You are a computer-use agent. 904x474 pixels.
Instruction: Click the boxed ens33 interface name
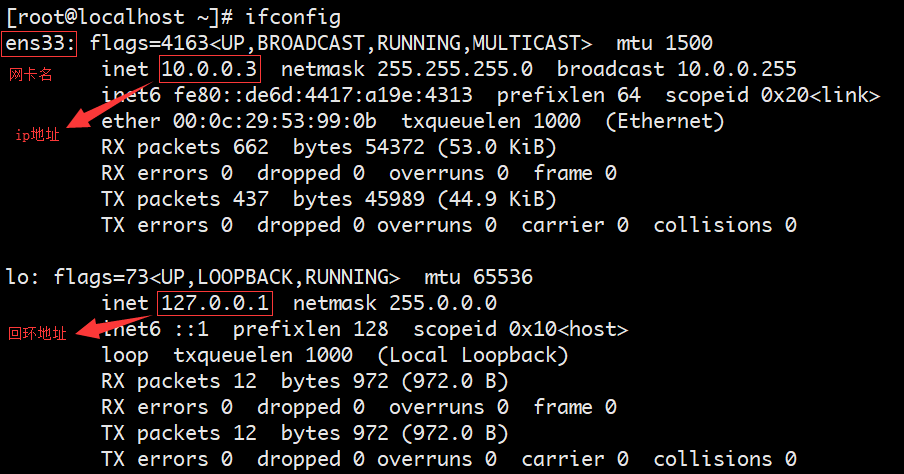click(39, 44)
